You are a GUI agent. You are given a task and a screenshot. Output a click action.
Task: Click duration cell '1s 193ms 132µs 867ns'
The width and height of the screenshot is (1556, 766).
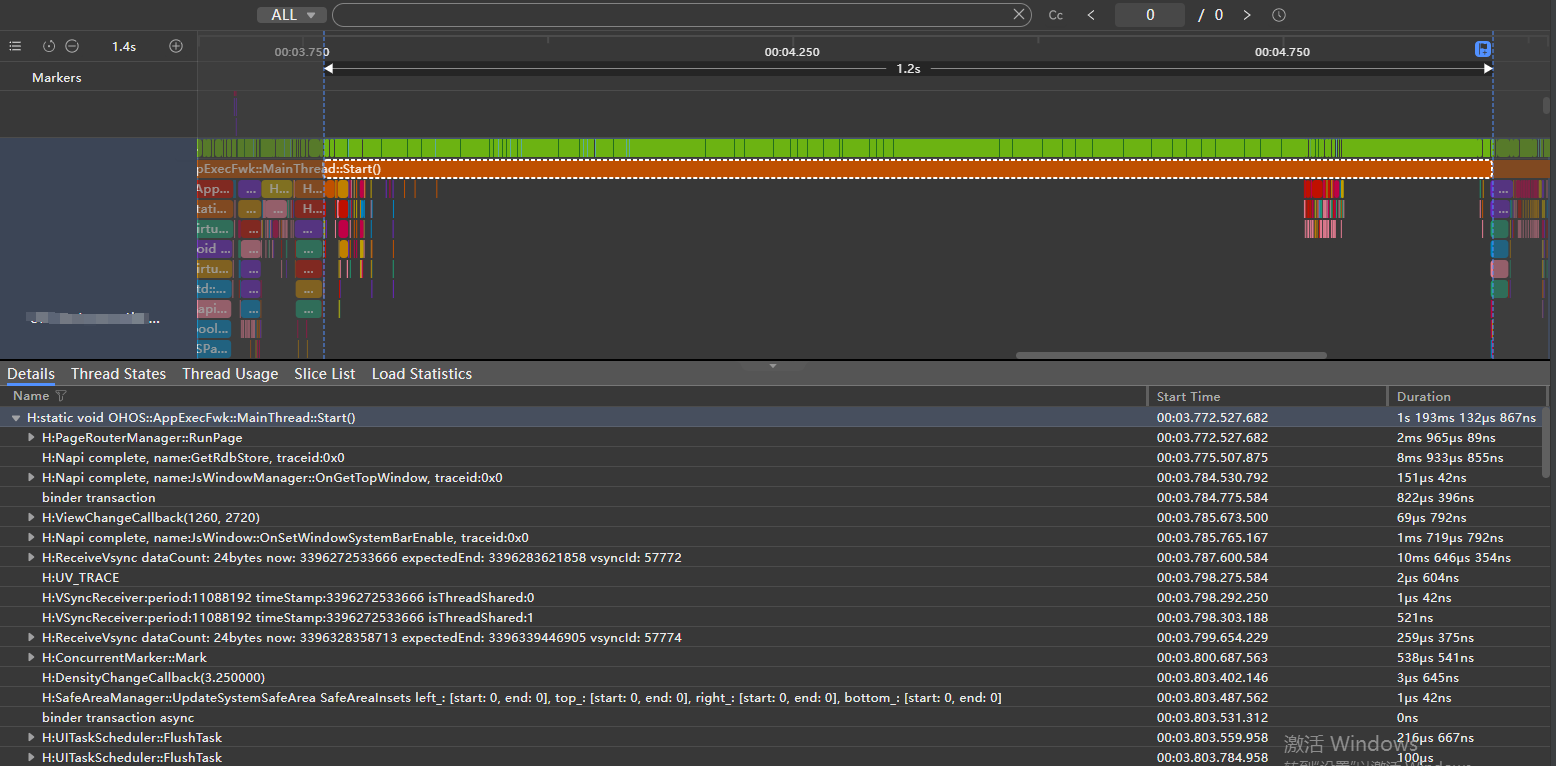(x=1466, y=418)
